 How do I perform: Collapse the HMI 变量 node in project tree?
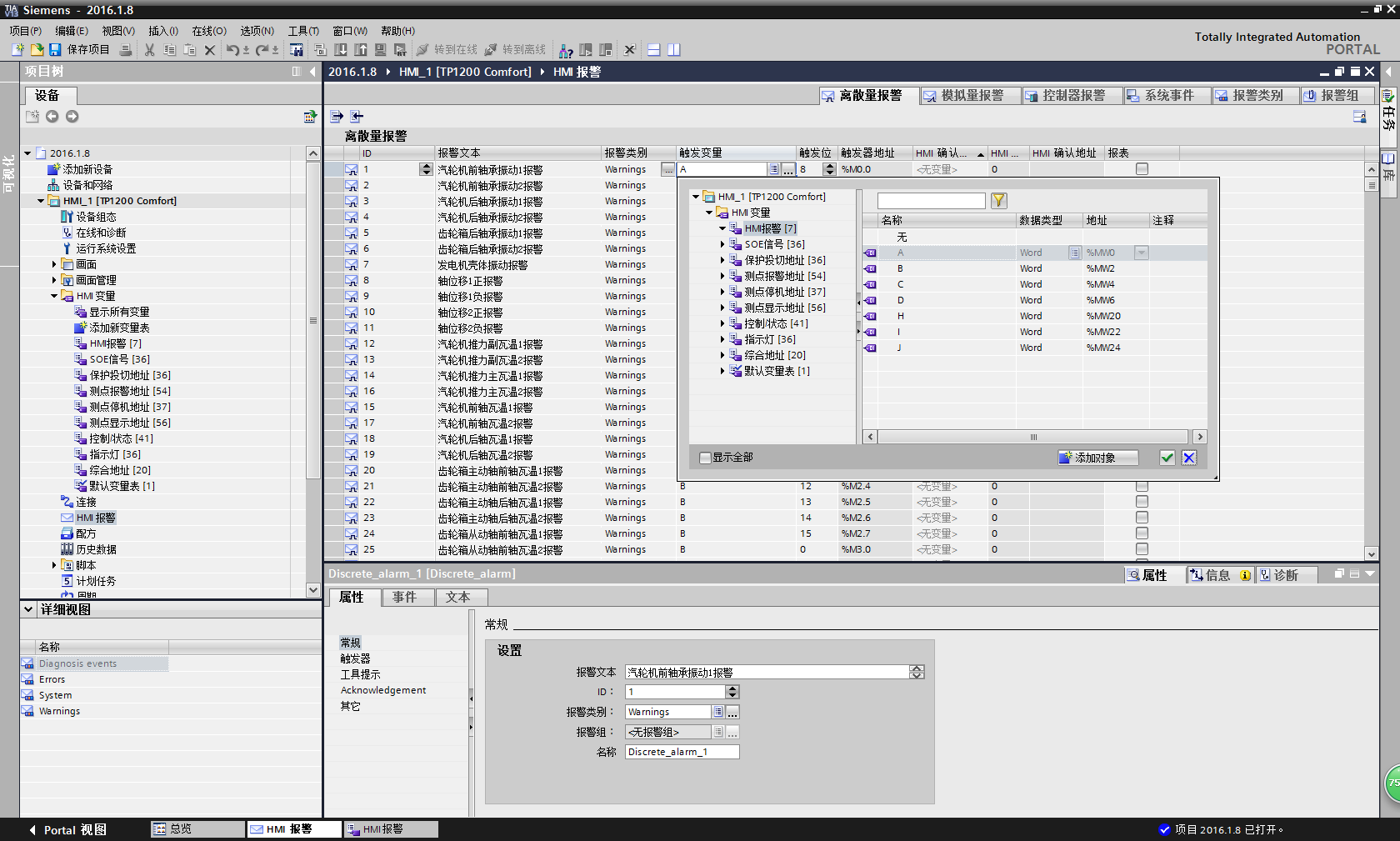54,296
